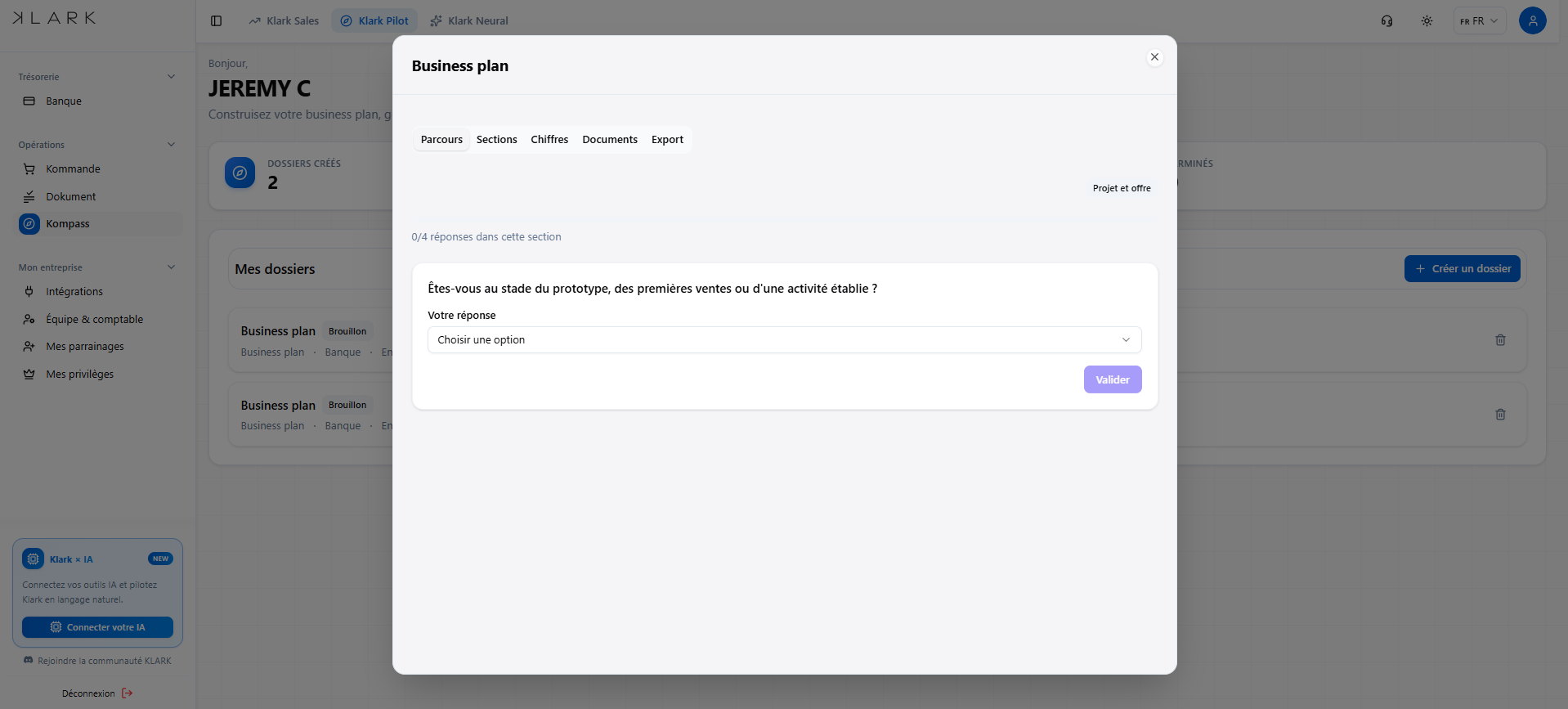The height and width of the screenshot is (709, 1568).
Task: Switch to Klark Pilot tab
Action: (374, 21)
